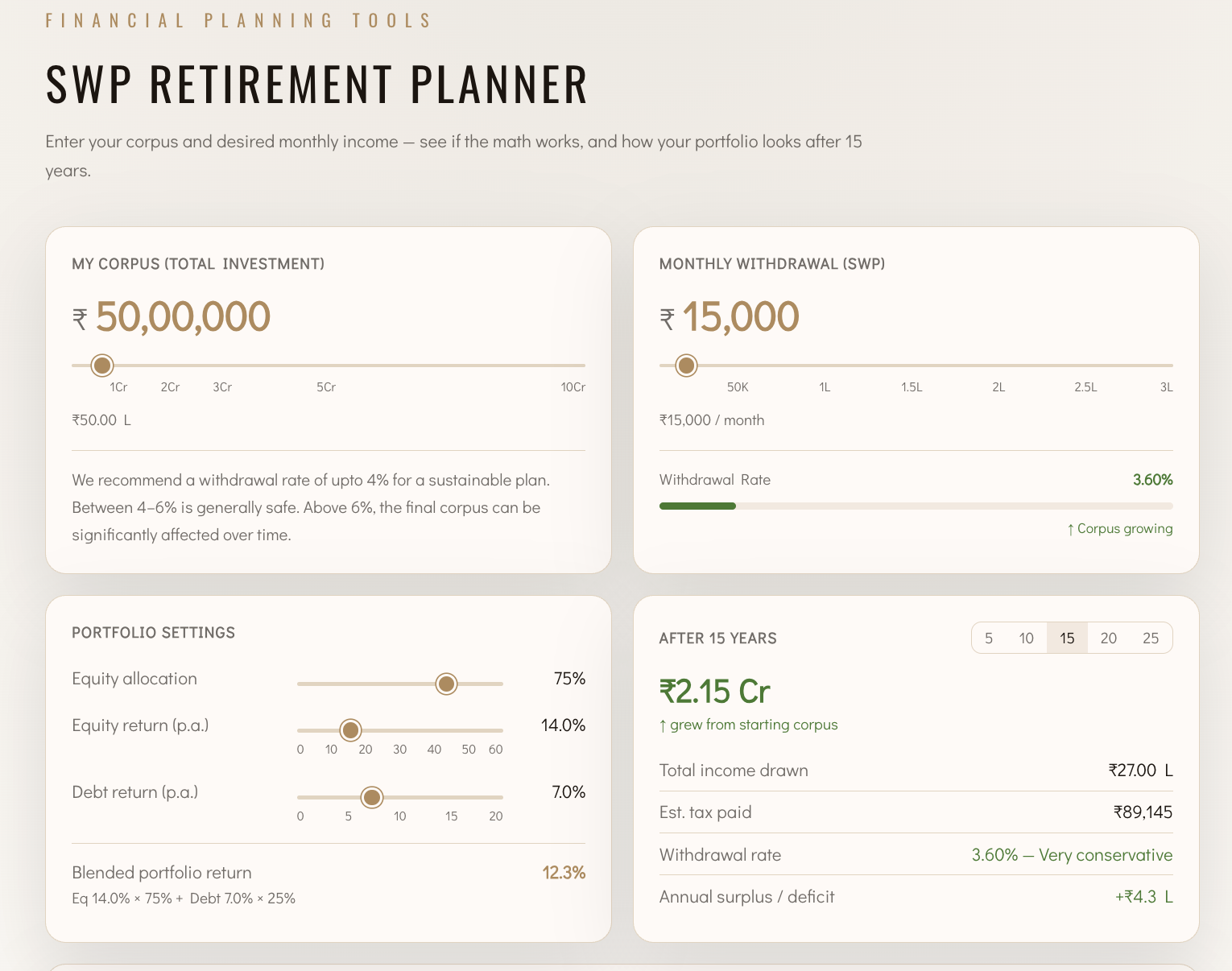Click the 15,000 monthly withdrawal amount field

tap(741, 316)
